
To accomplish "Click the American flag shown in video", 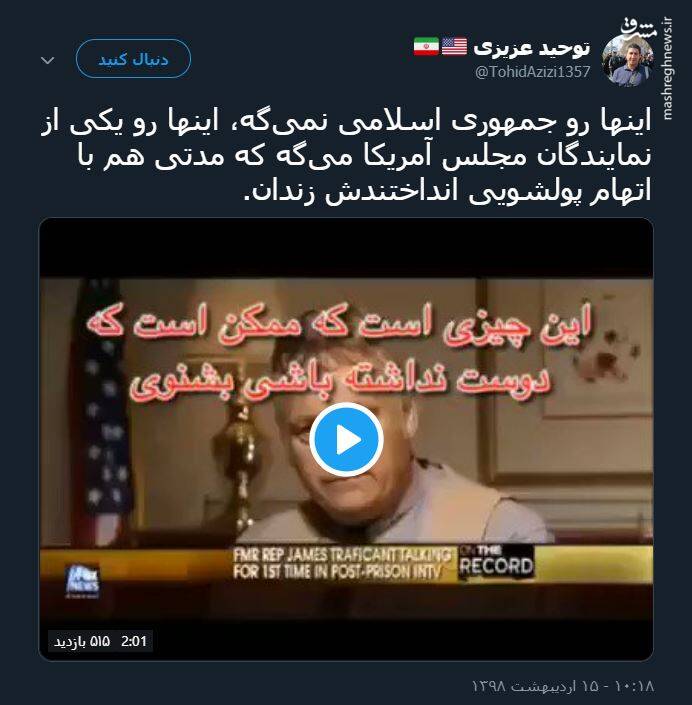I will point(101,405).
